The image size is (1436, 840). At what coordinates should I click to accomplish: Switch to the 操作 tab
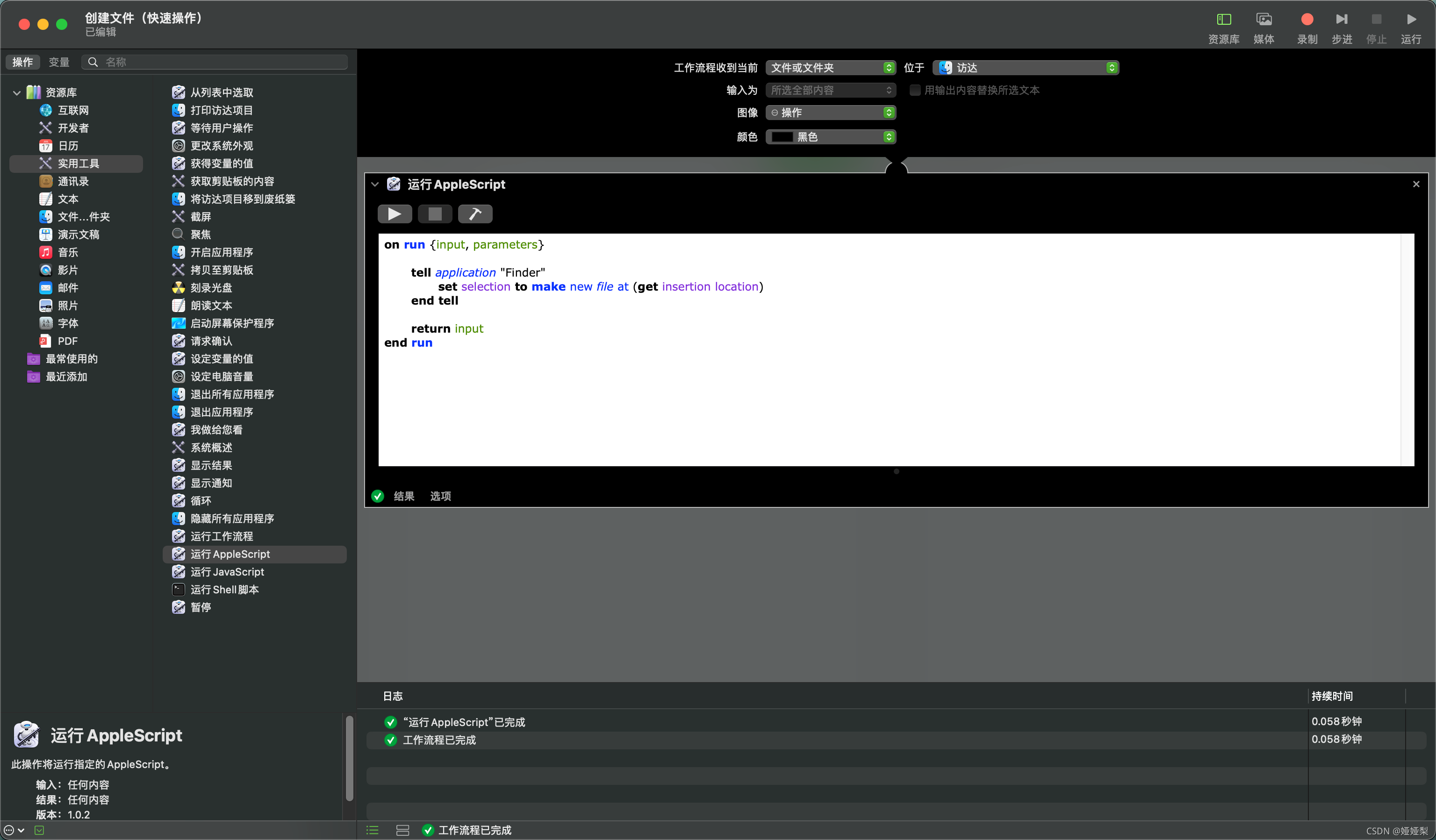click(23, 62)
